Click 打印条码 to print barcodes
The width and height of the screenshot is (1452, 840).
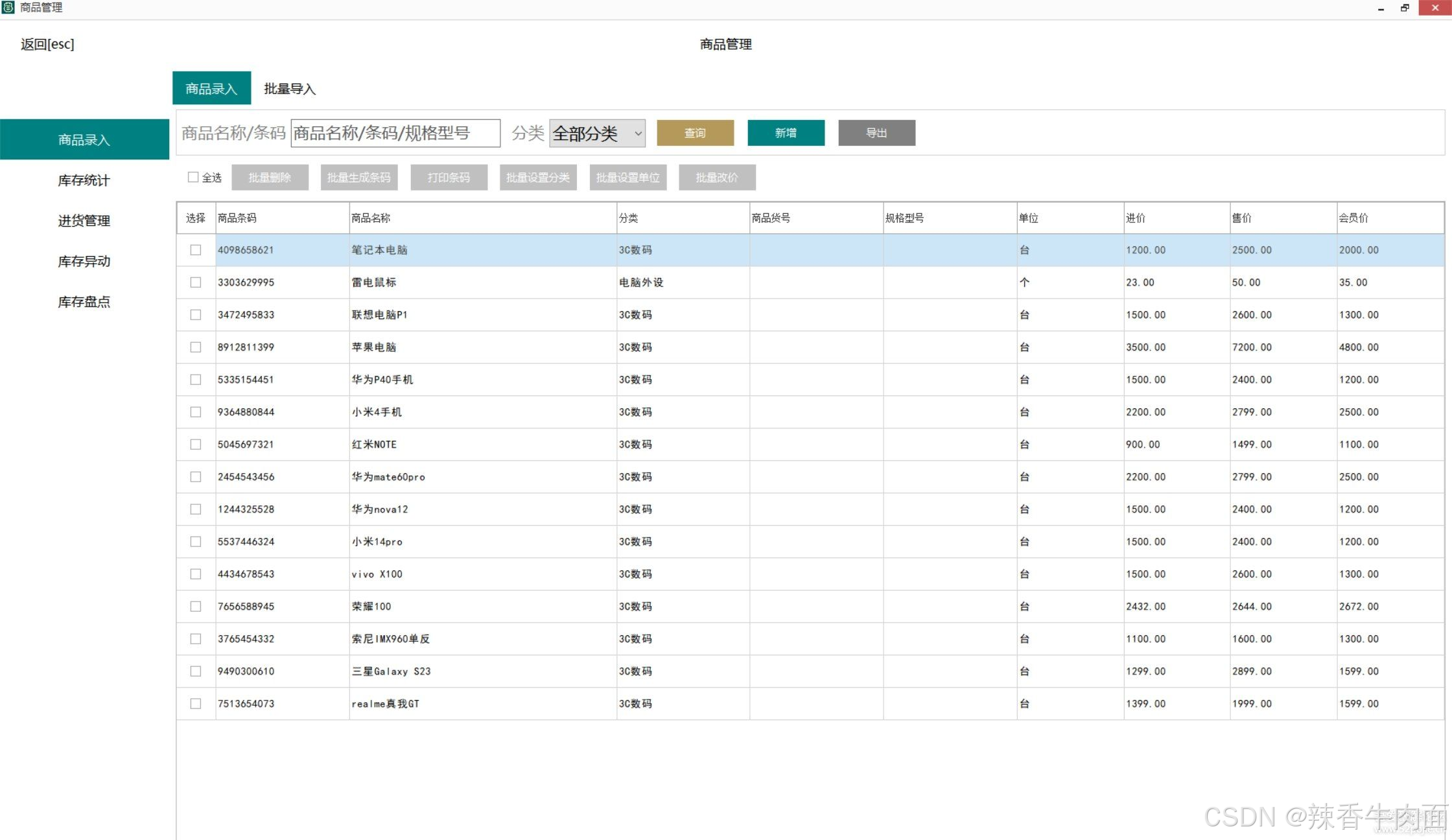[x=449, y=177]
